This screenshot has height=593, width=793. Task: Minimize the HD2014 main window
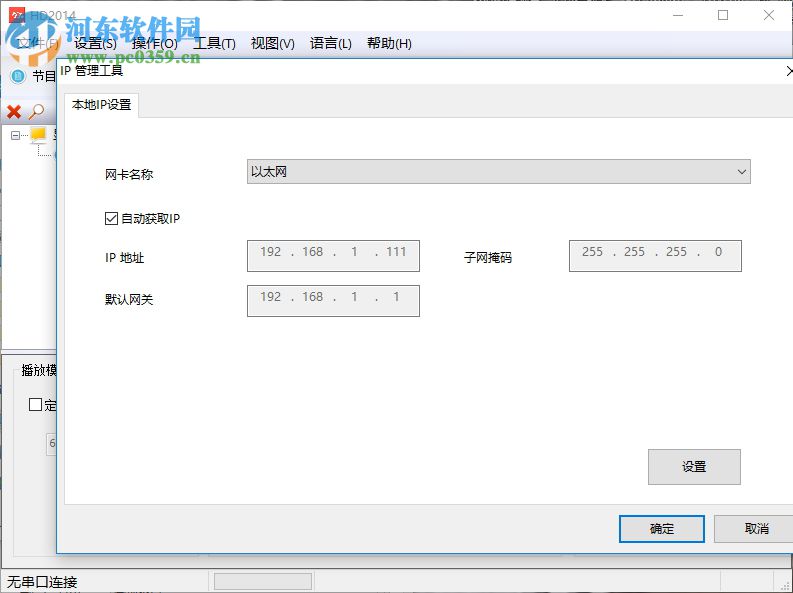pyautogui.click(x=678, y=15)
